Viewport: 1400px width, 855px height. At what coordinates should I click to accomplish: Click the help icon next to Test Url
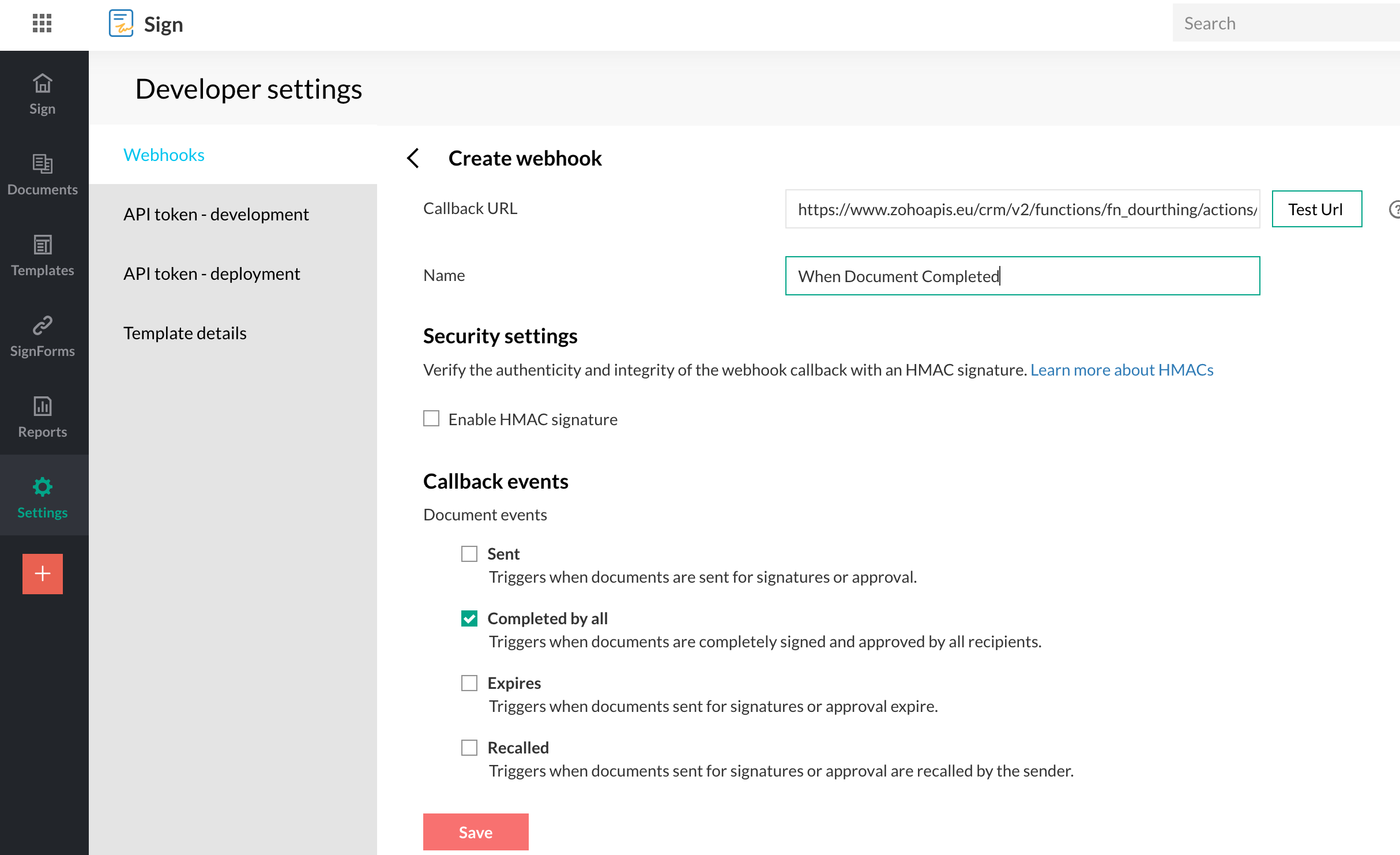(x=1394, y=209)
